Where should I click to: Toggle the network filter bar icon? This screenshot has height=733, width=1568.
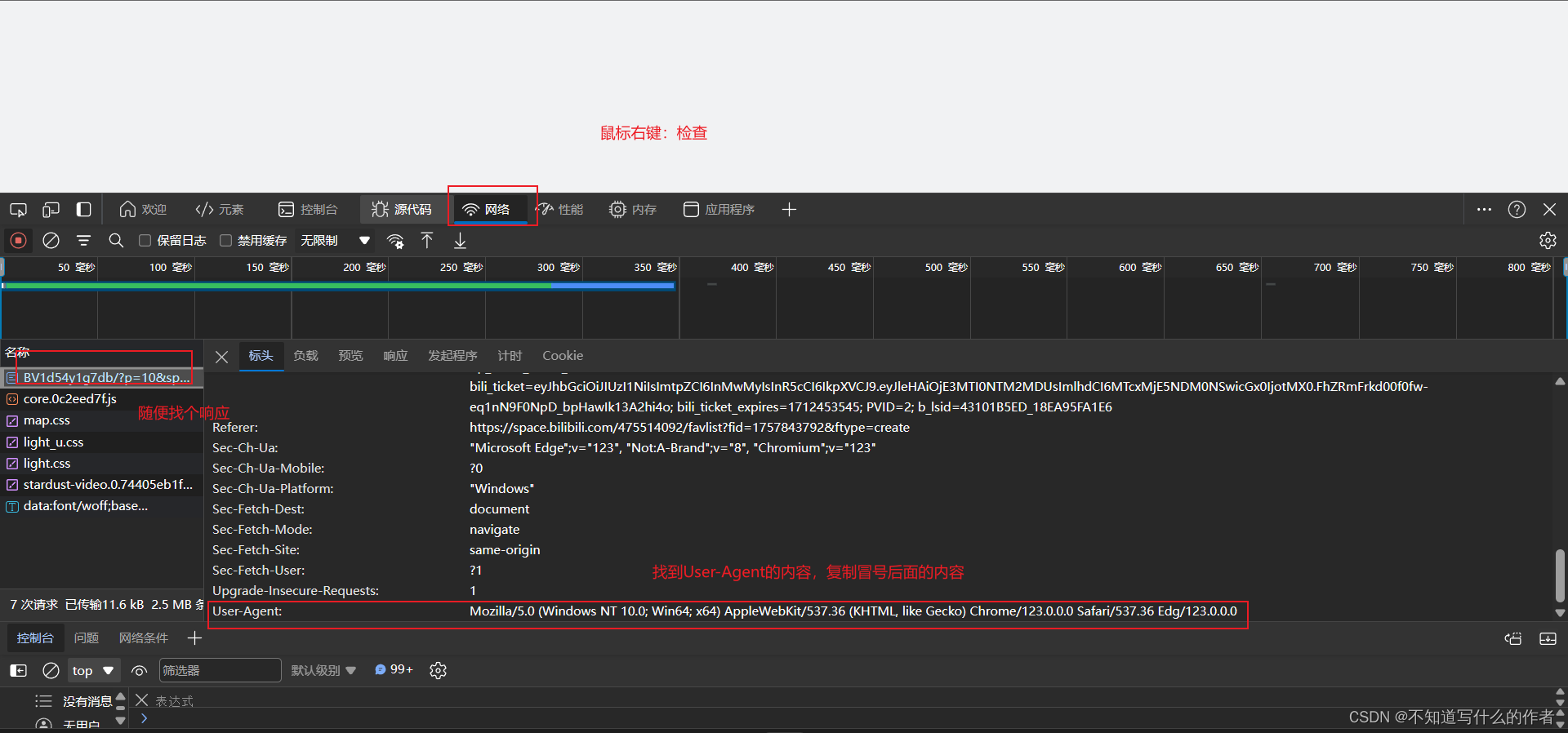[83, 241]
